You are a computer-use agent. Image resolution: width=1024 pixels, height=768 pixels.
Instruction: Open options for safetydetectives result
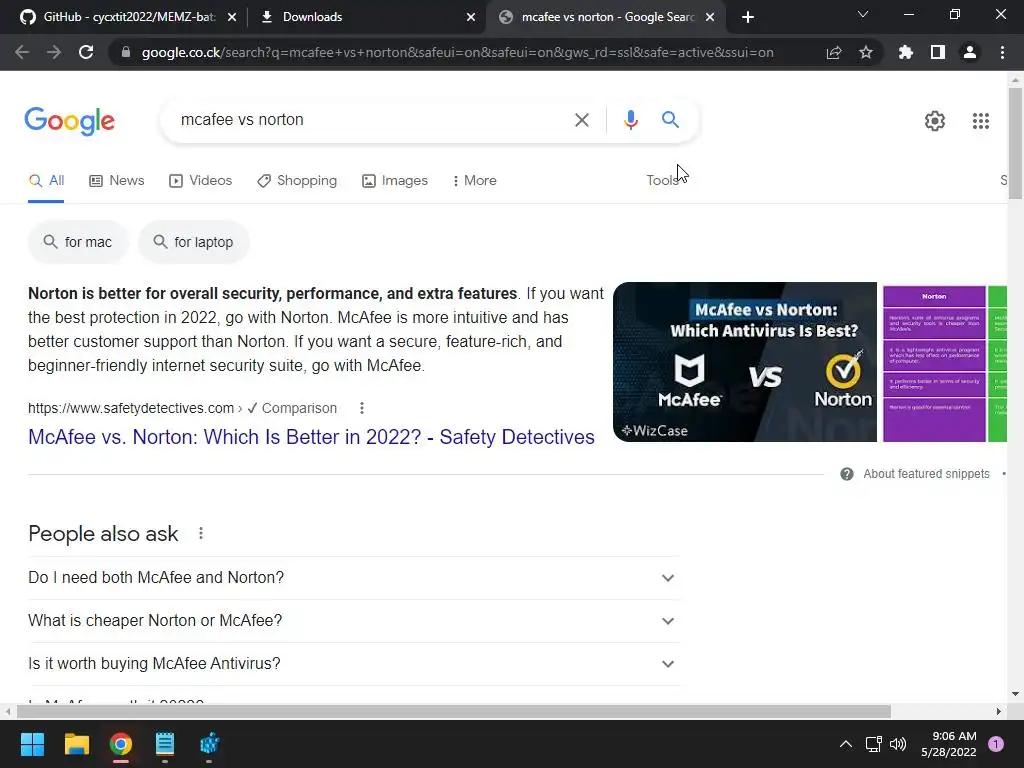point(362,408)
